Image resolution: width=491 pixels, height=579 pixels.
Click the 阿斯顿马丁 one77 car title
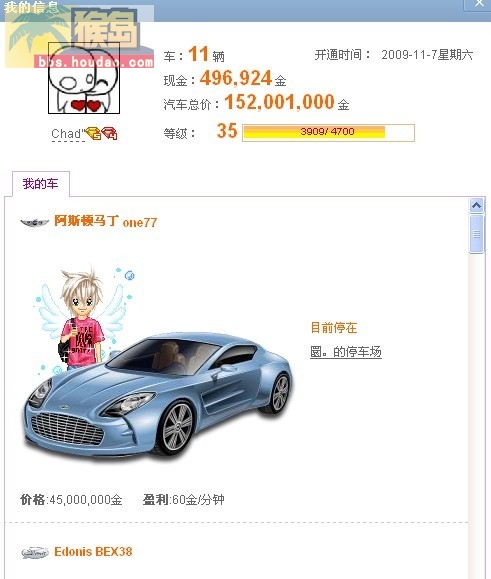[x=106, y=222]
